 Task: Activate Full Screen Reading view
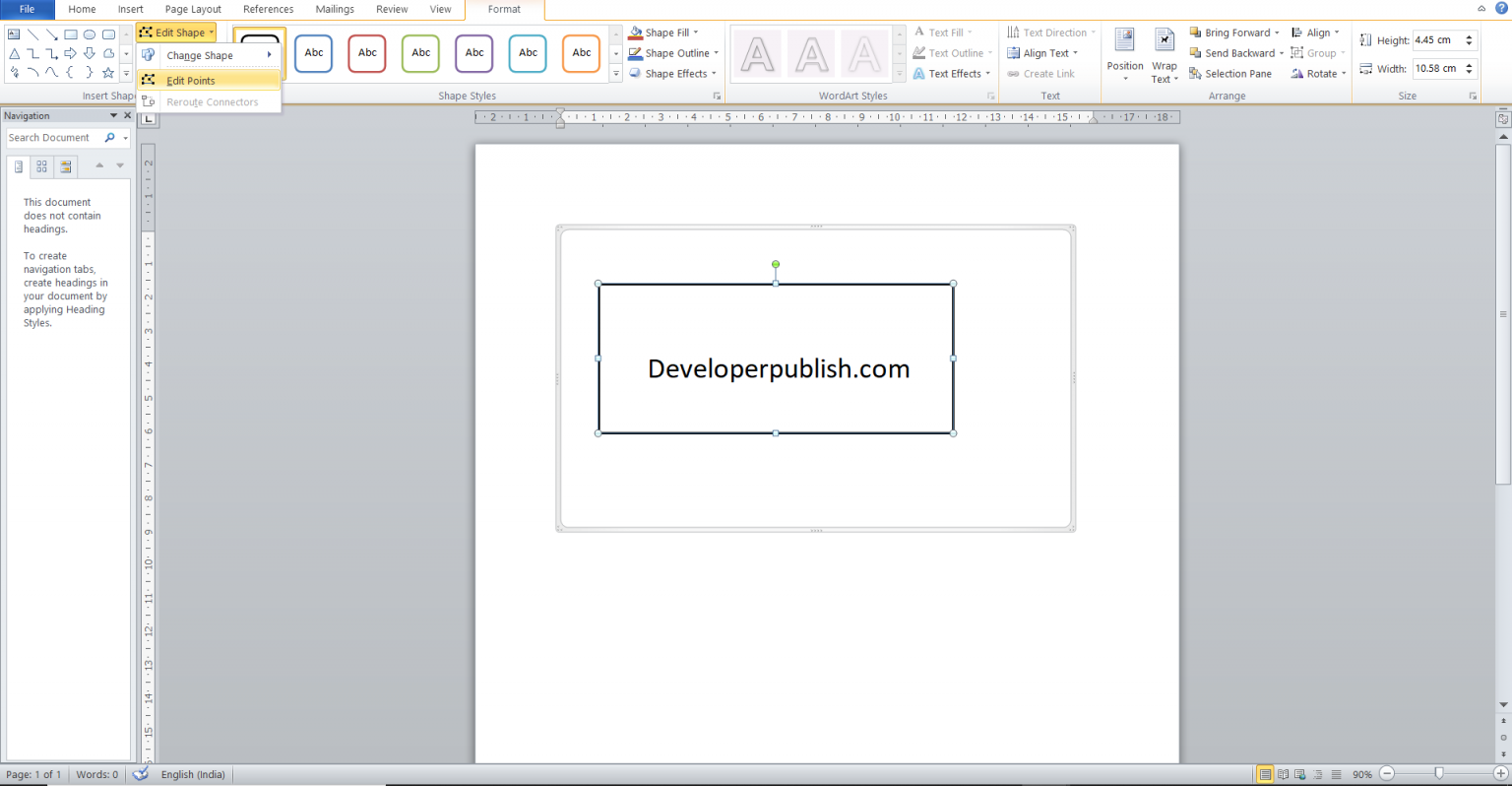click(x=1283, y=774)
